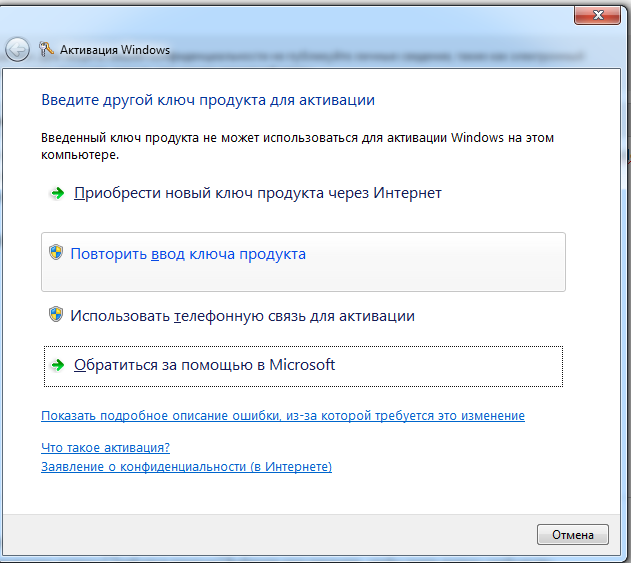
Task: Click message Введенный ключ продукта не может использоваться
Action: coord(298,146)
